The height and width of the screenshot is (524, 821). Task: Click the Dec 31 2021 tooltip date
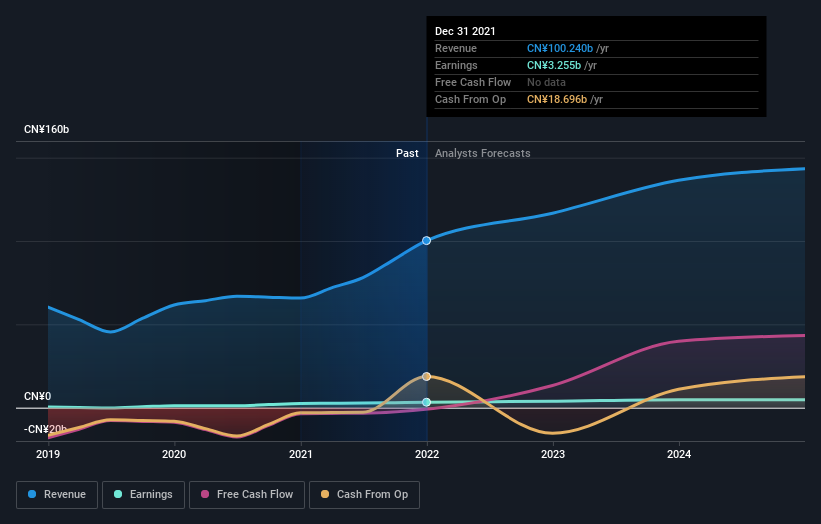tap(465, 31)
